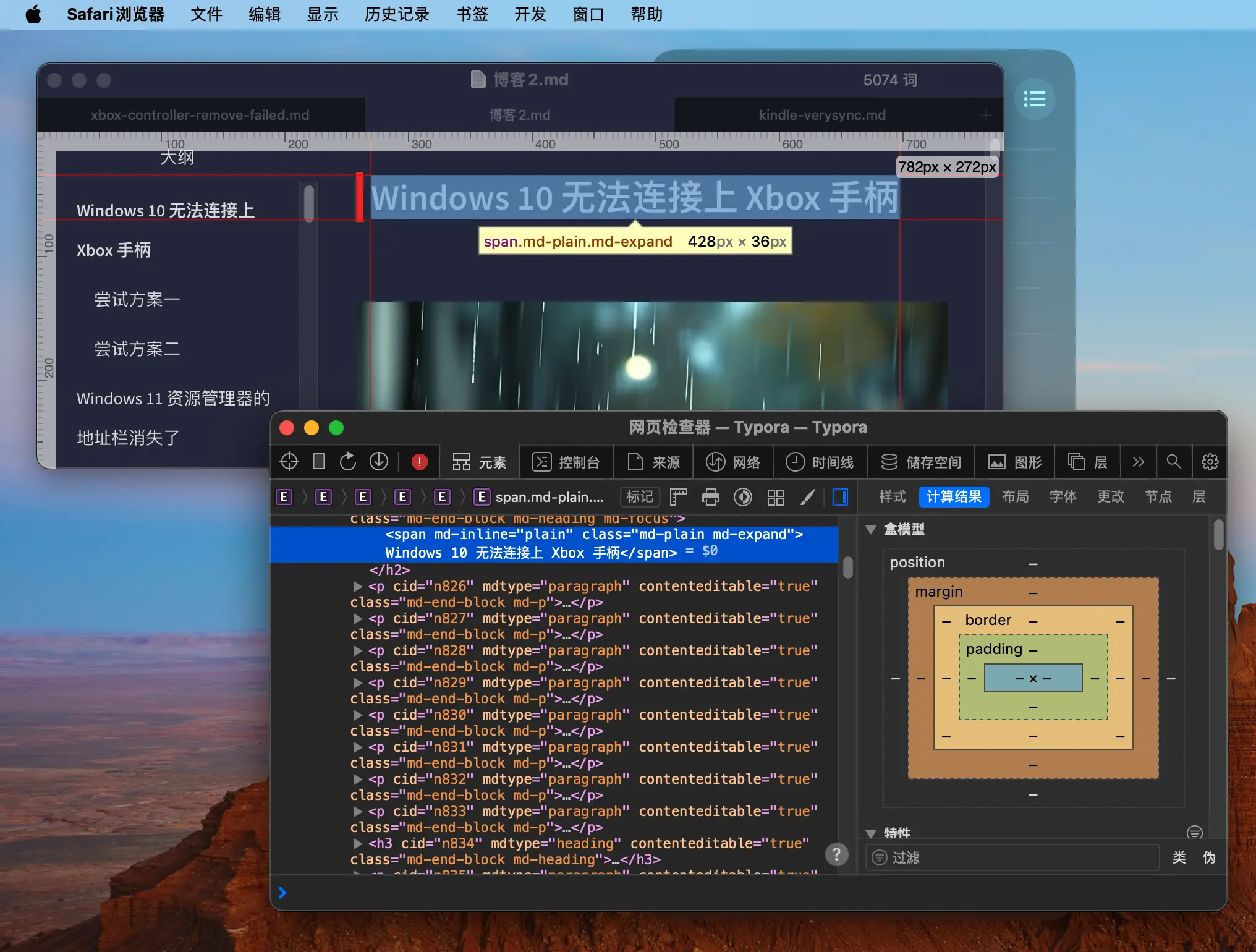
Task: Open Web Inspector settings gear
Action: click(x=1210, y=462)
